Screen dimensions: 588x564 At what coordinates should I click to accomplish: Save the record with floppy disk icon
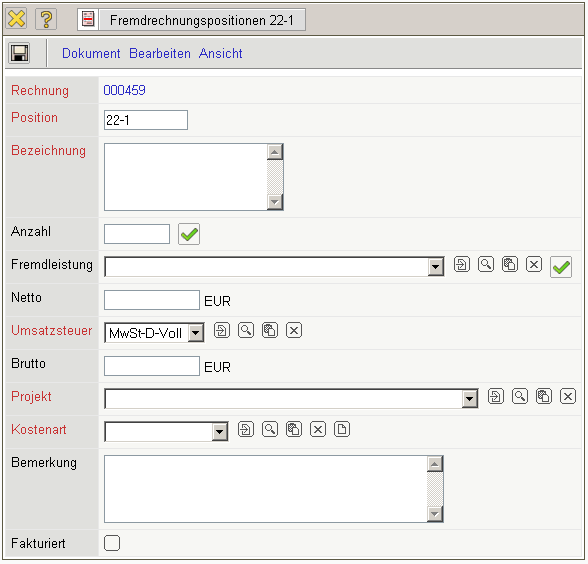(19, 53)
